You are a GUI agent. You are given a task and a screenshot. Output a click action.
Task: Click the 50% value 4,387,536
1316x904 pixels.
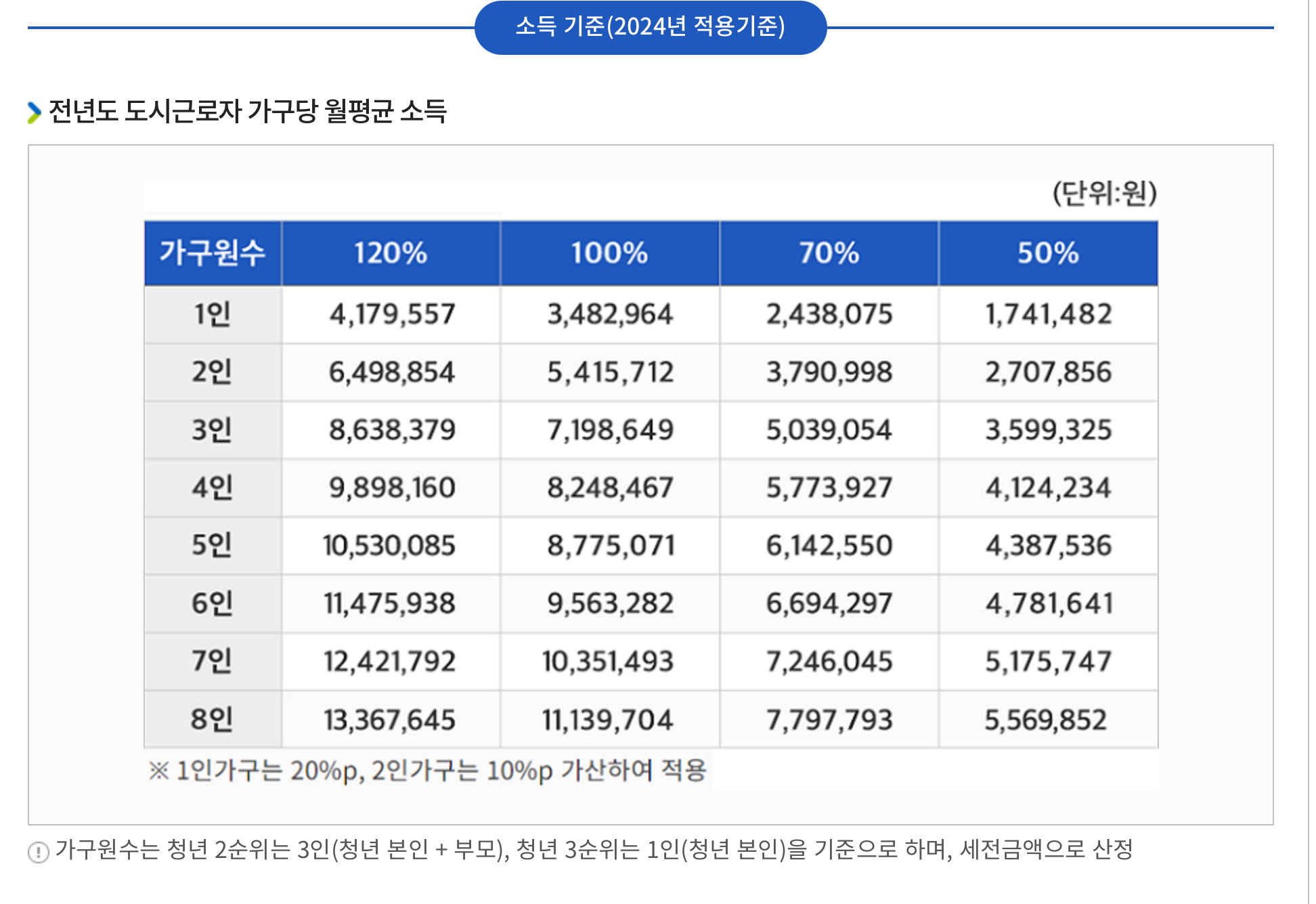pos(1048,546)
